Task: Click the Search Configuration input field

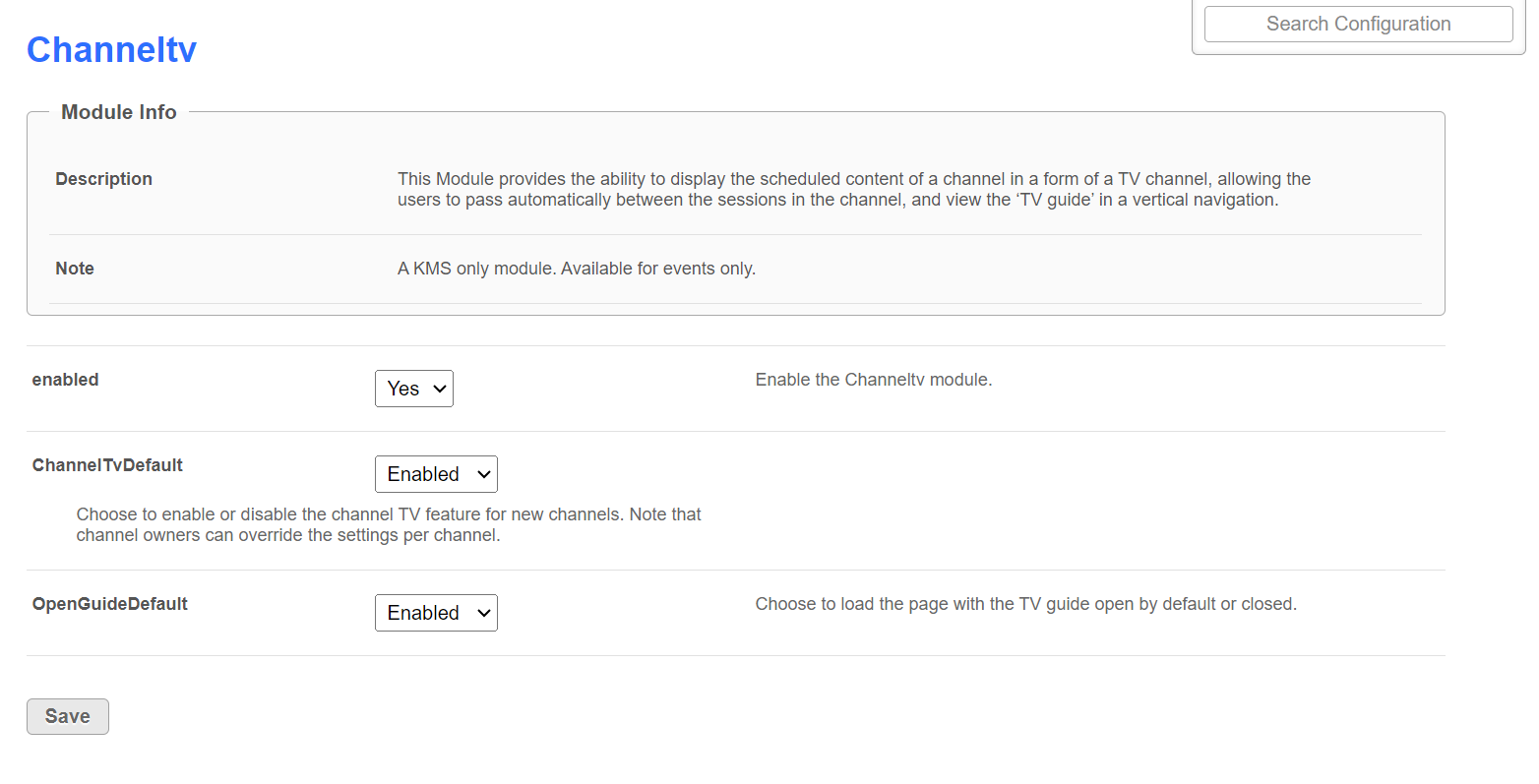Action: click(1358, 25)
